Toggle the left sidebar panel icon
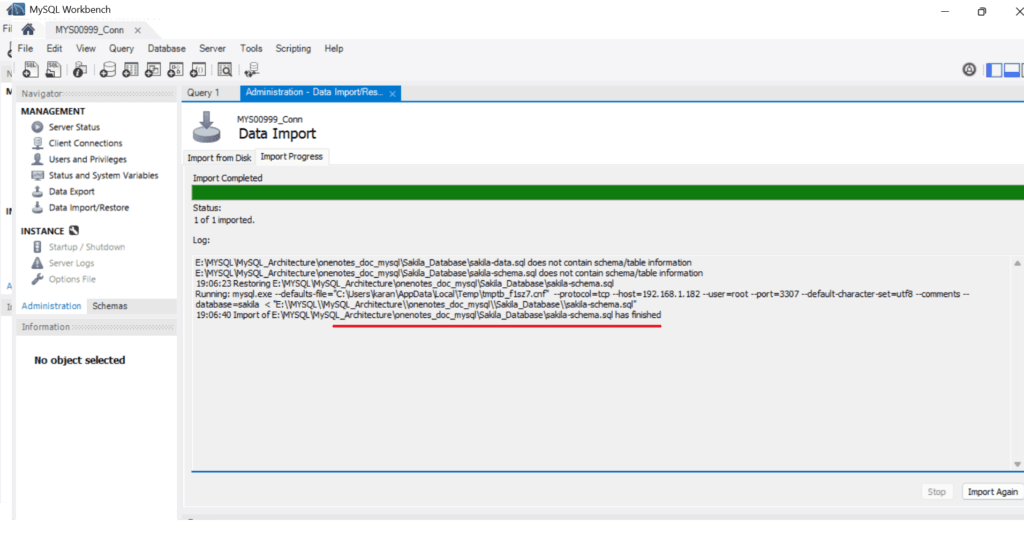This screenshot has width=1024, height=536. (994, 70)
